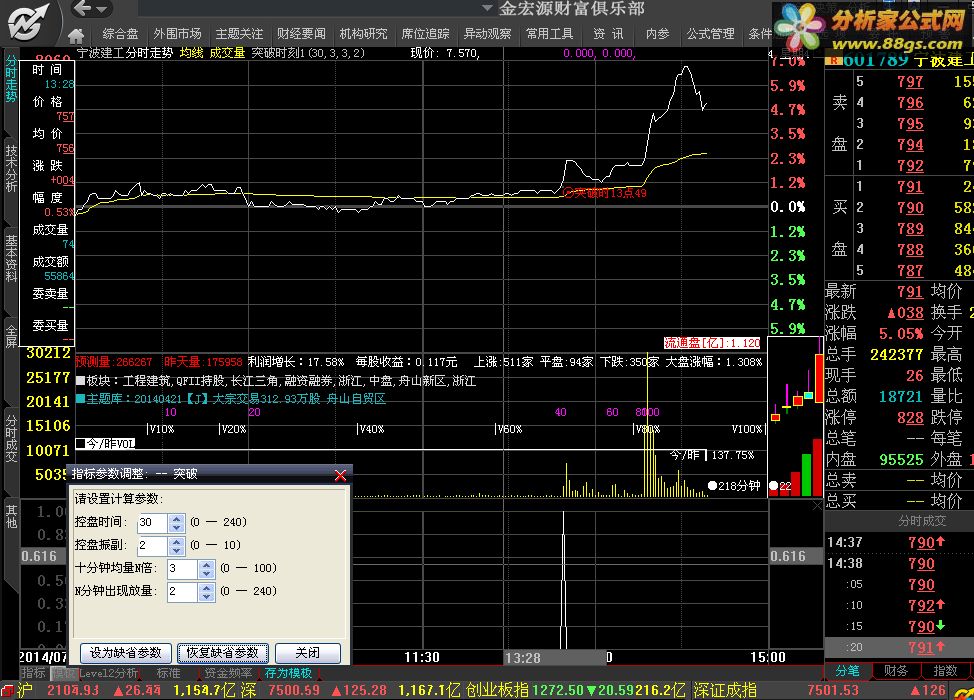Click the 14:37 trade row price 790
This screenshot has width=974, height=700.
(921, 542)
